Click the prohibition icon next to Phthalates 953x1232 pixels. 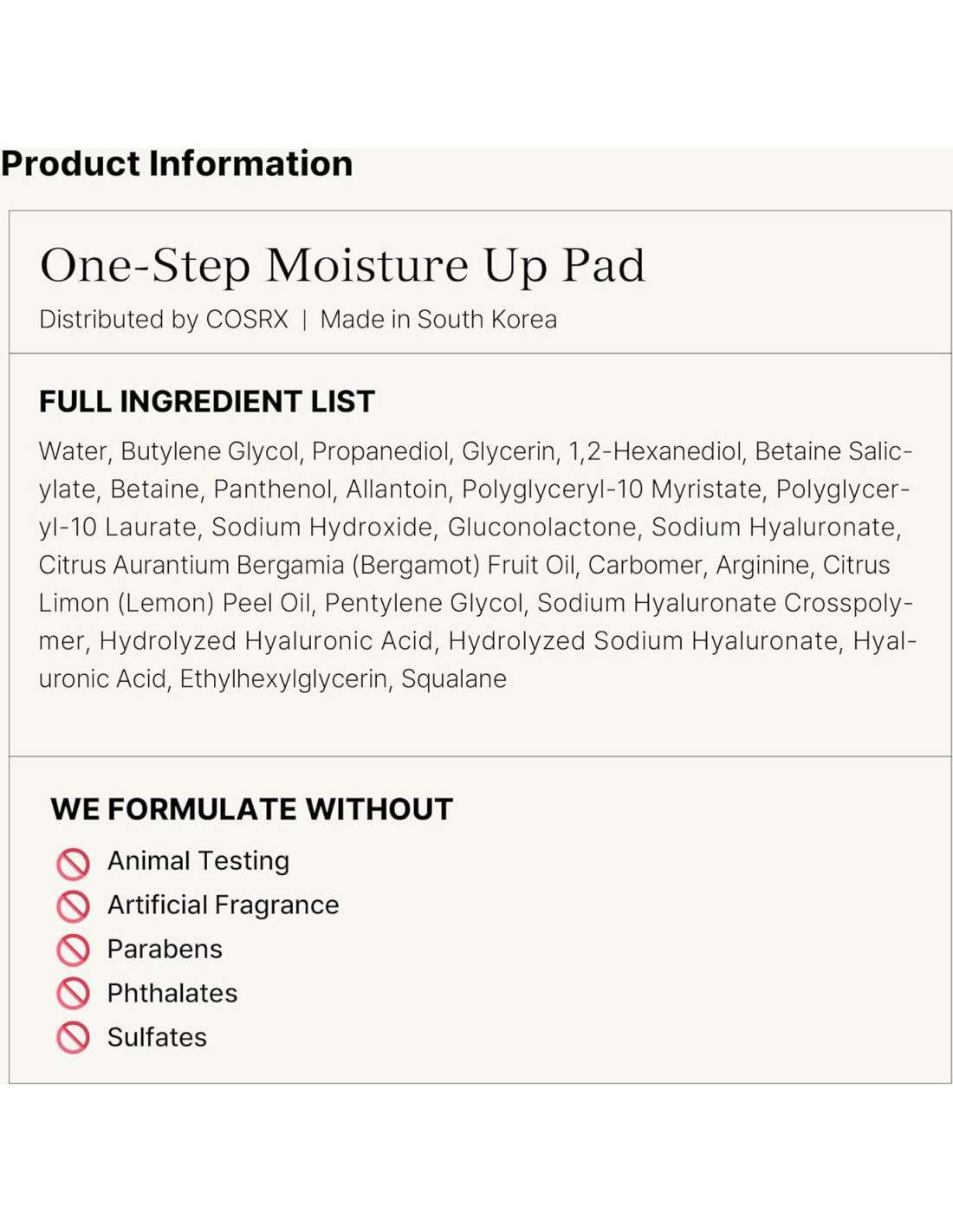(74, 994)
